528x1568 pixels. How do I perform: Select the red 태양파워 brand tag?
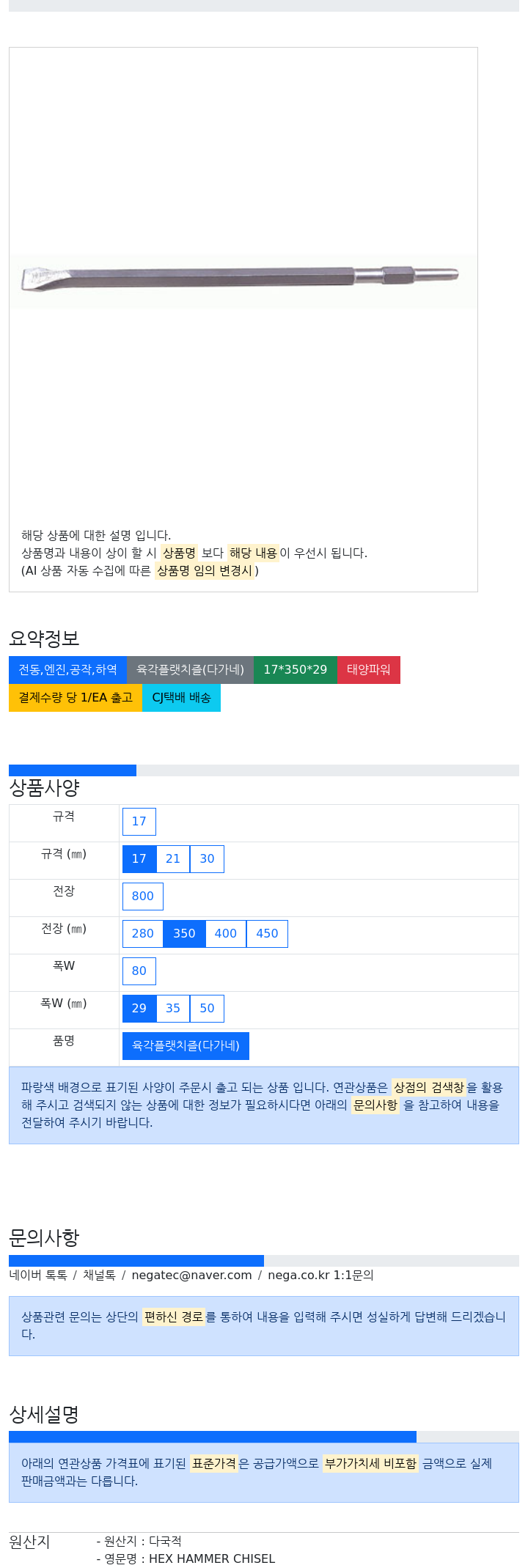point(369,670)
